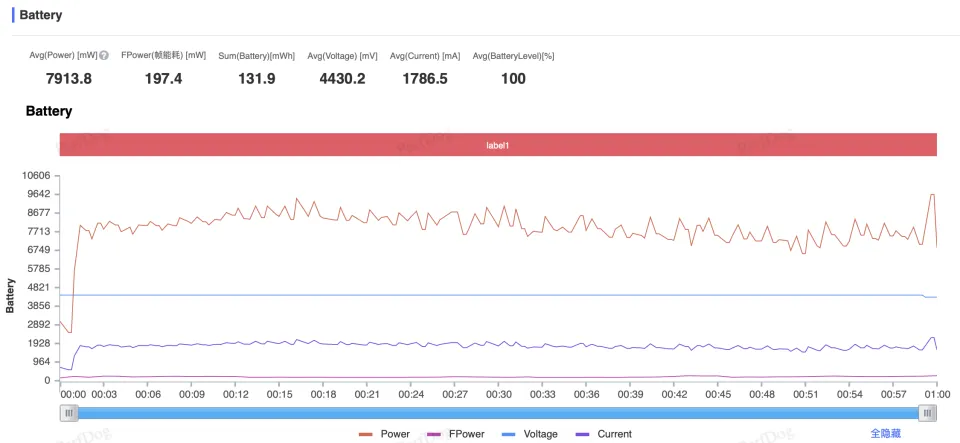The image size is (960, 443).
Task: Select the red label1 bar
Action: tap(498, 145)
